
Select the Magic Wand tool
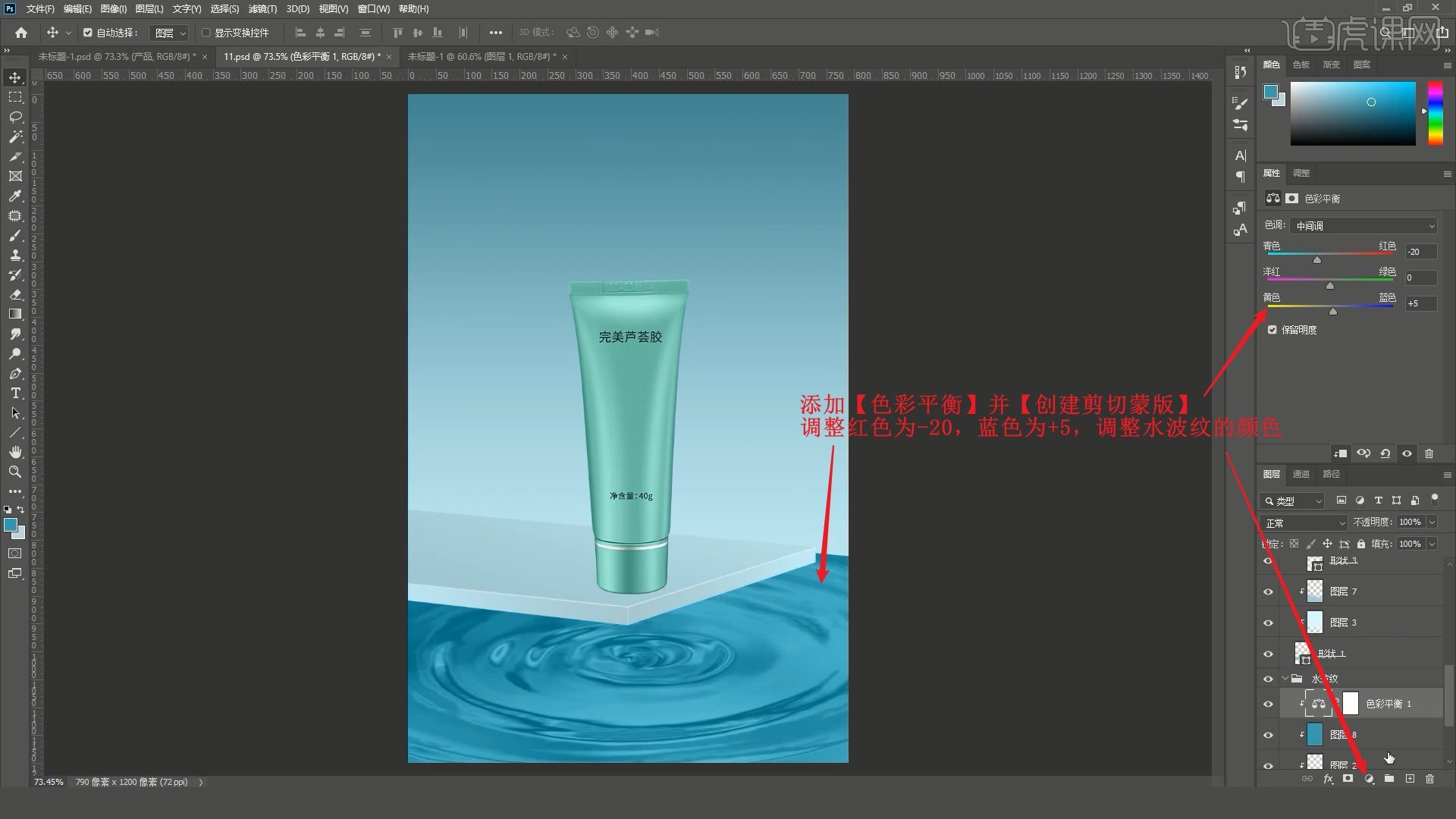(15, 136)
